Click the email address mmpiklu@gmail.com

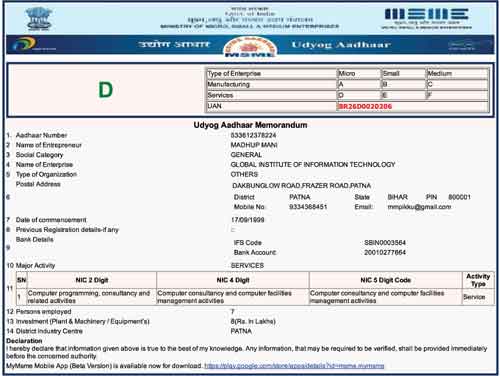419,207
